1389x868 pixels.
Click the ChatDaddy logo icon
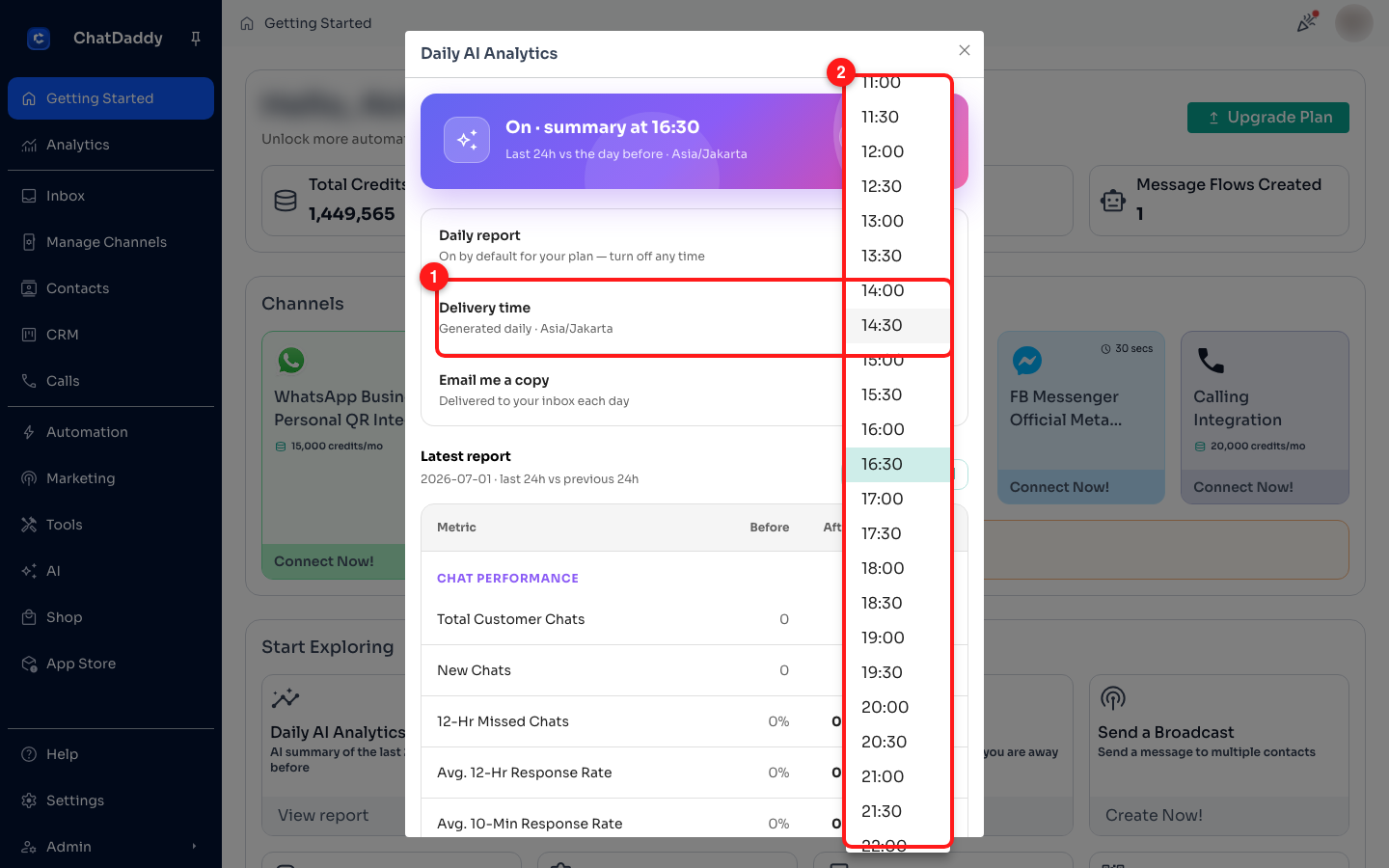(x=39, y=39)
